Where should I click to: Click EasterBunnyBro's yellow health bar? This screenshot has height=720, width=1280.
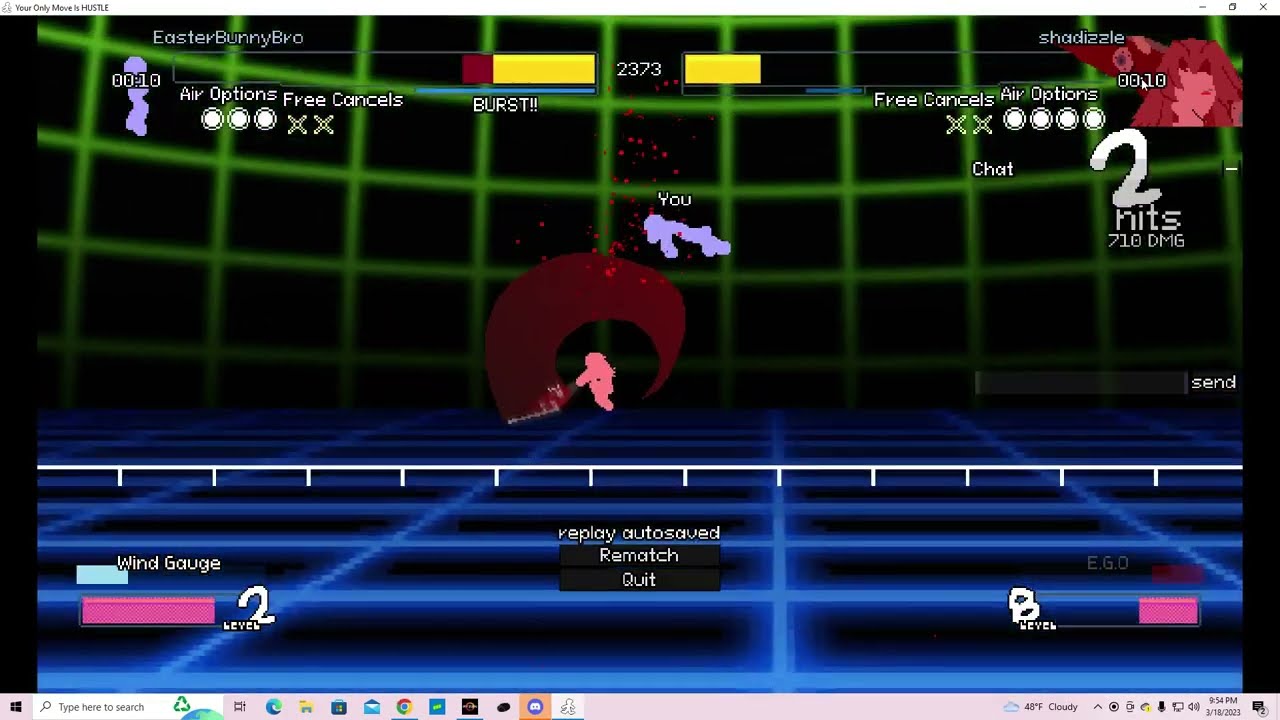coord(544,69)
